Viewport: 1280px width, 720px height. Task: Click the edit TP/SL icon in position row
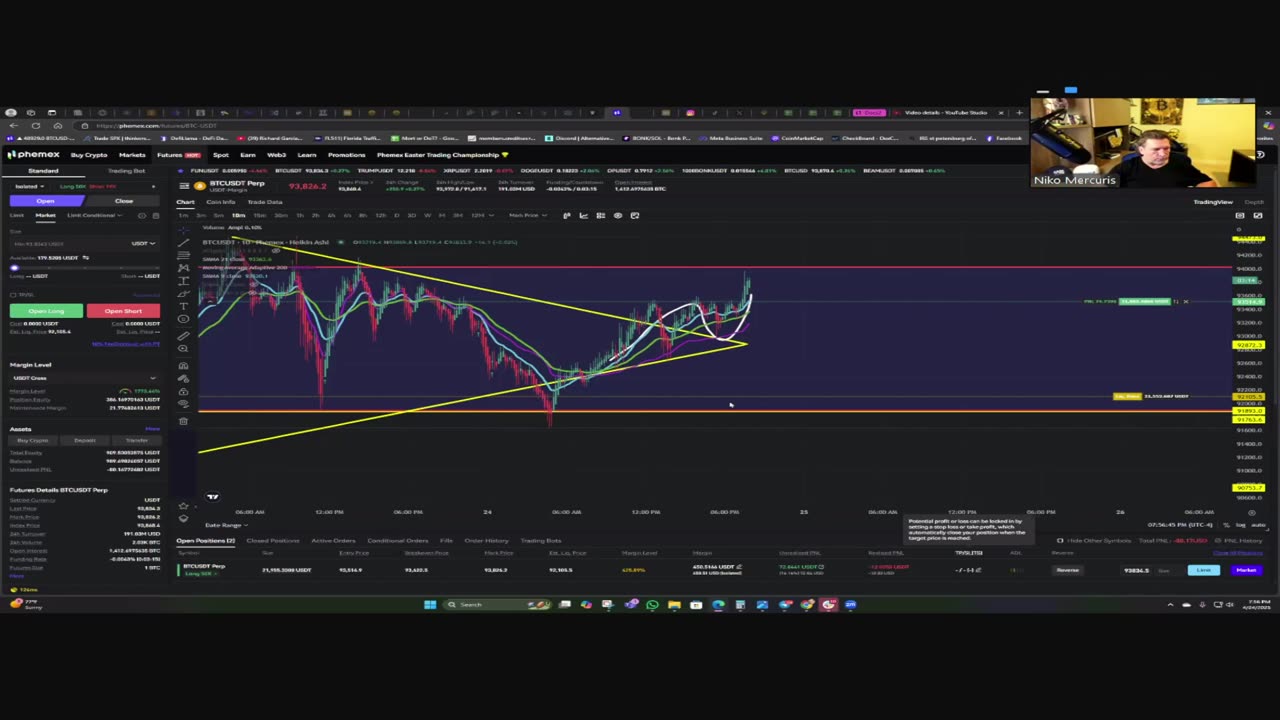[978, 570]
